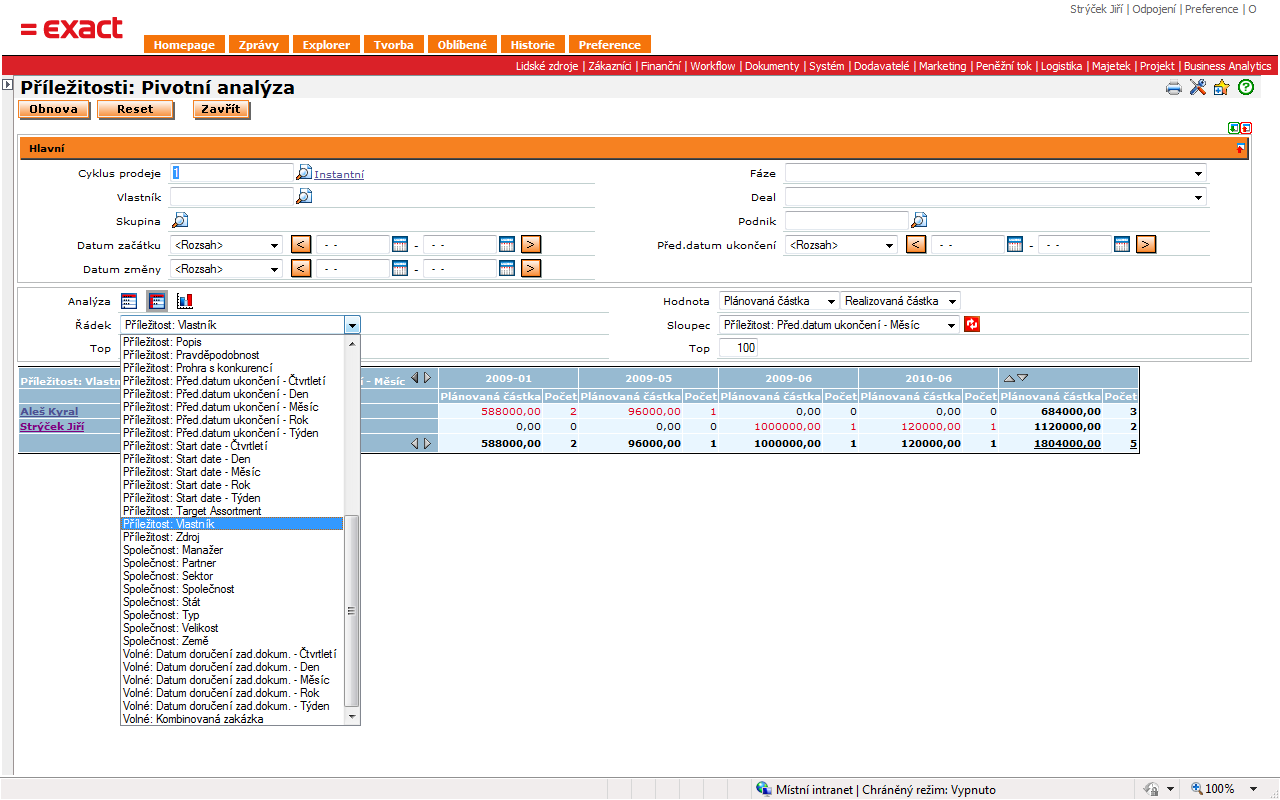1280x800 pixels.
Task: Open lookup icon next to Cyklus prodeje field
Action: coord(304,172)
